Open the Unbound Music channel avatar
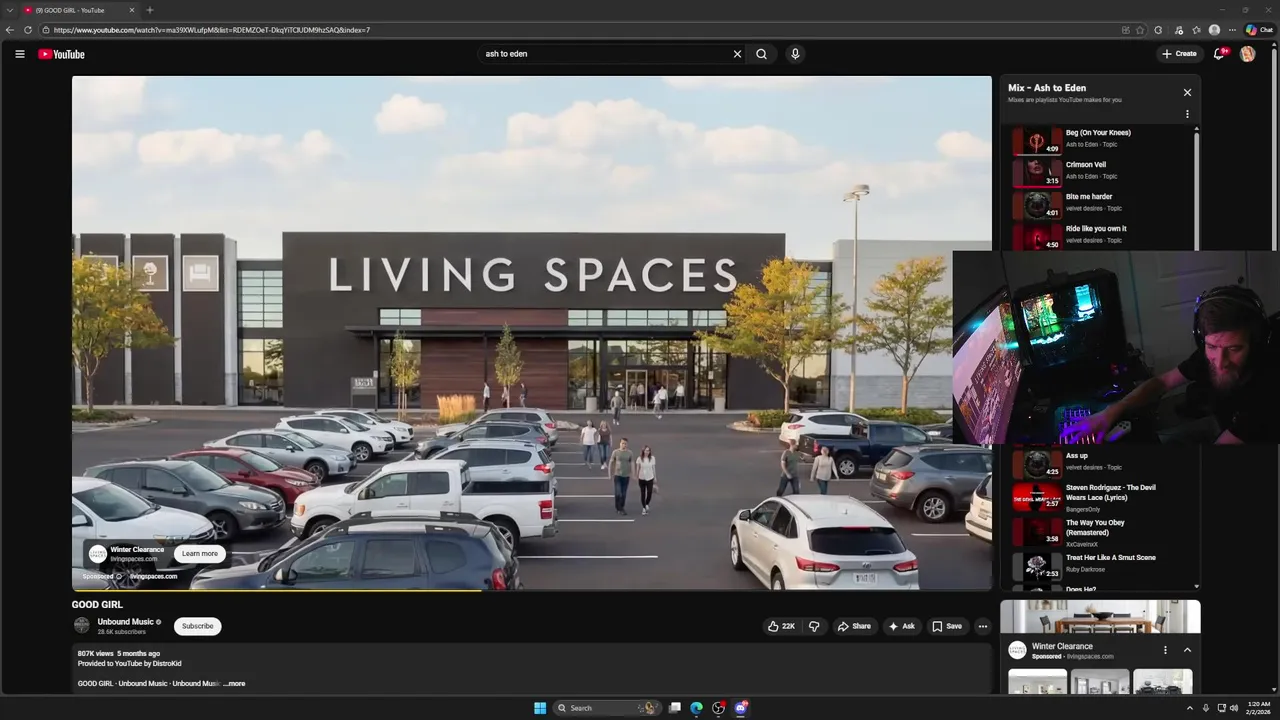Image resolution: width=1280 pixels, height=720 pixels. (82, 626)
